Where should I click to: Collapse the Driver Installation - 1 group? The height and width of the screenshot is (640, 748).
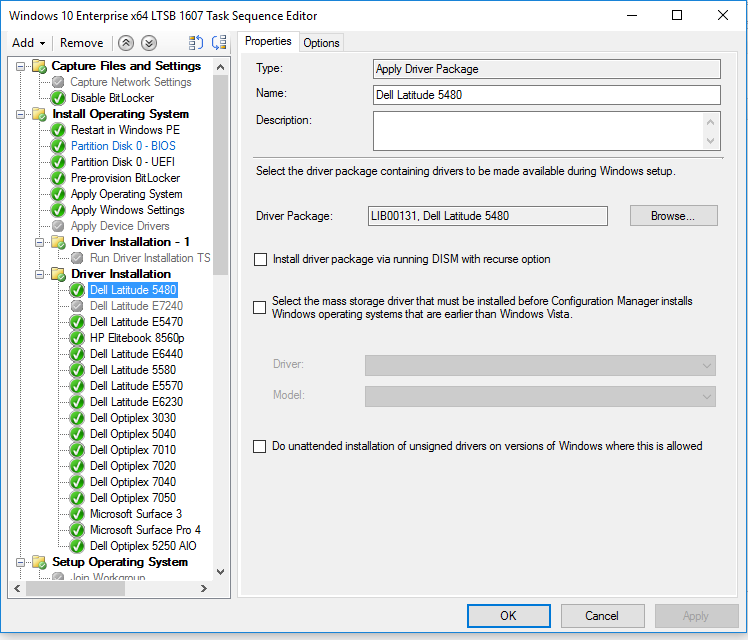tap(40, 242)
